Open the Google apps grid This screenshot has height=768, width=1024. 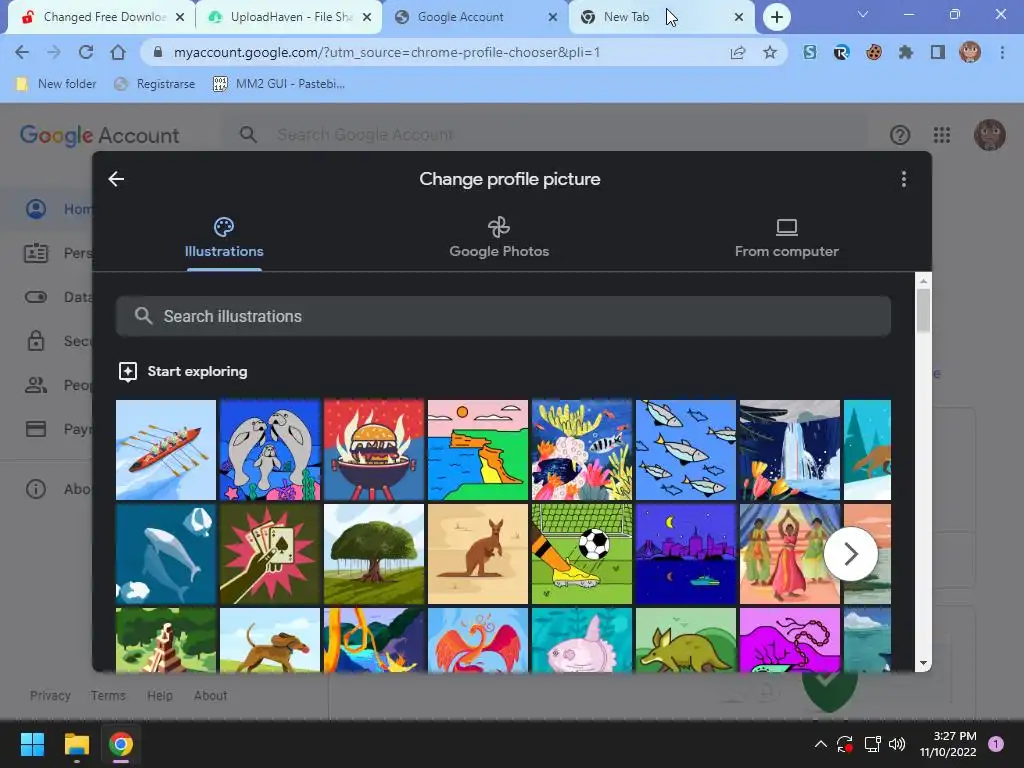942,135
